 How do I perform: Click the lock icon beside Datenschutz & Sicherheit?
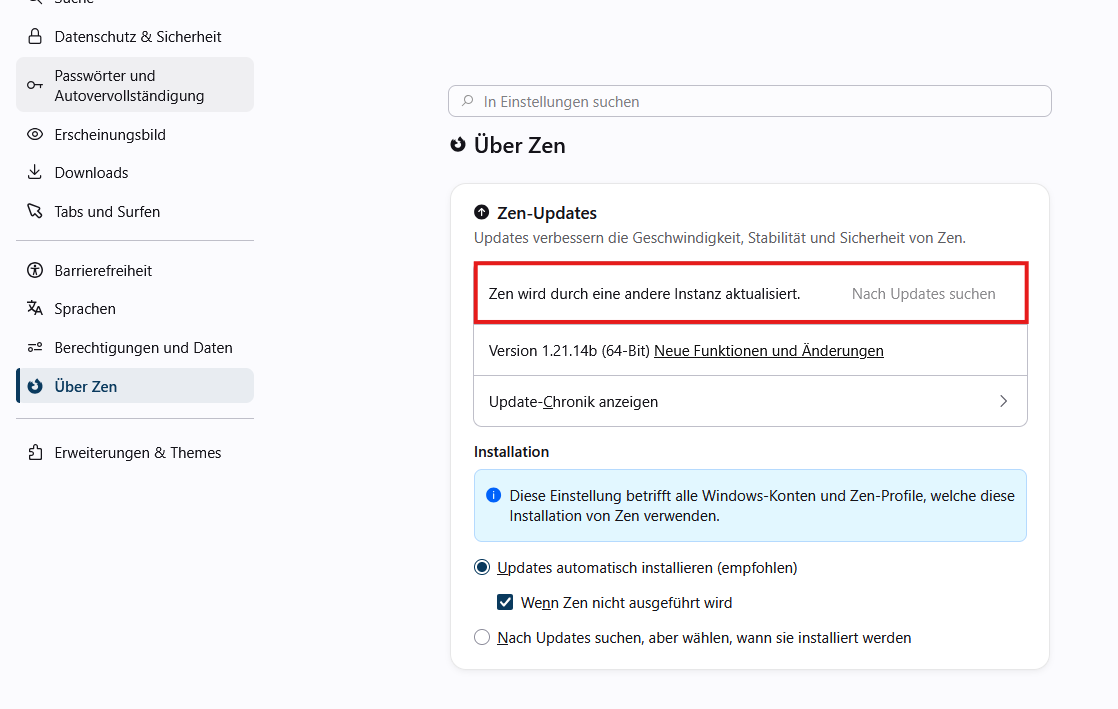pyautogui.click(x=34, y=36)
